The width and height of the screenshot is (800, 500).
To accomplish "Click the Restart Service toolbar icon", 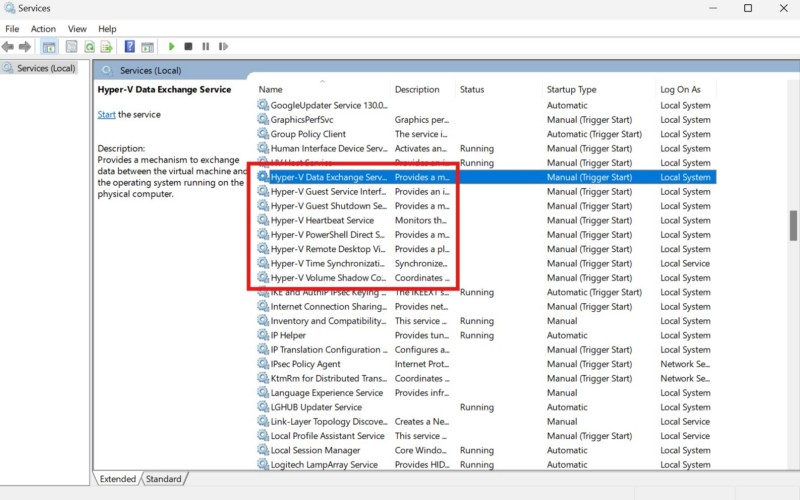I will [x=222, y=46].
